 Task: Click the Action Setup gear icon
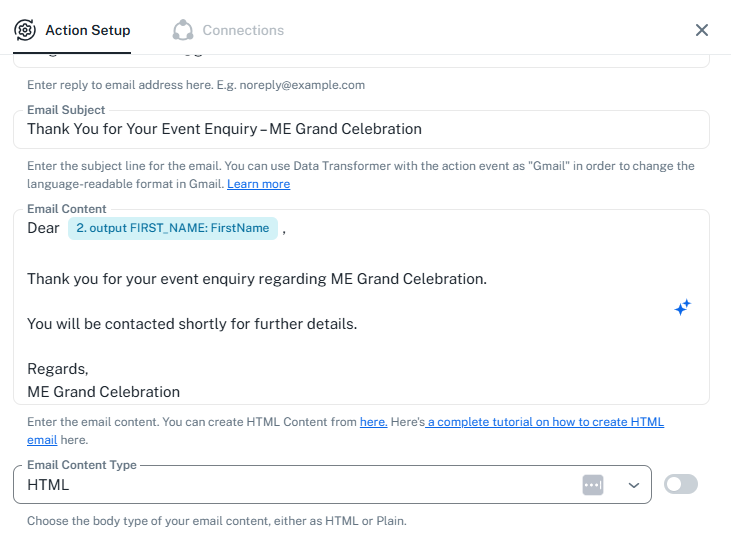tap(25, 30)
